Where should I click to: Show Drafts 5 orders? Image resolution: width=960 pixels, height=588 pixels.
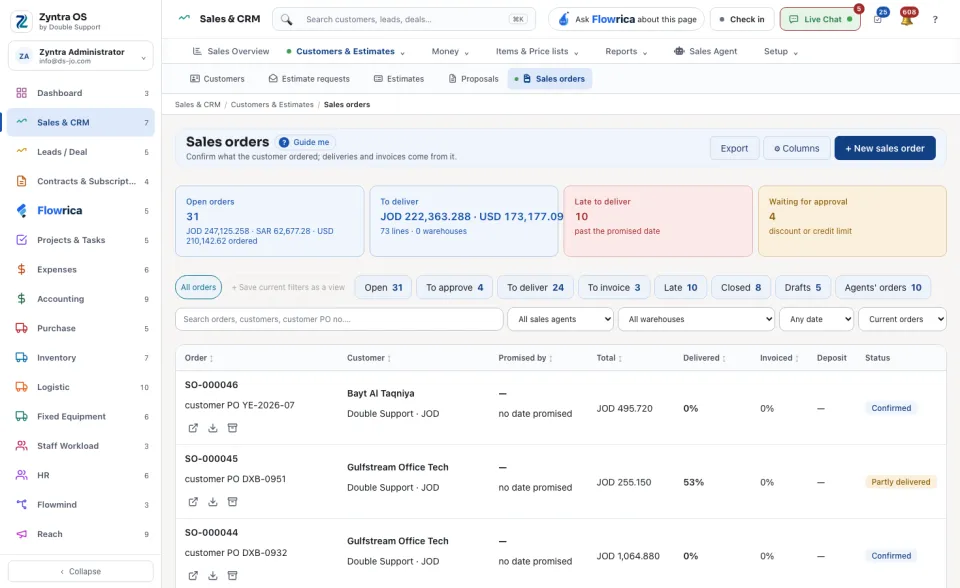(803, 287)
